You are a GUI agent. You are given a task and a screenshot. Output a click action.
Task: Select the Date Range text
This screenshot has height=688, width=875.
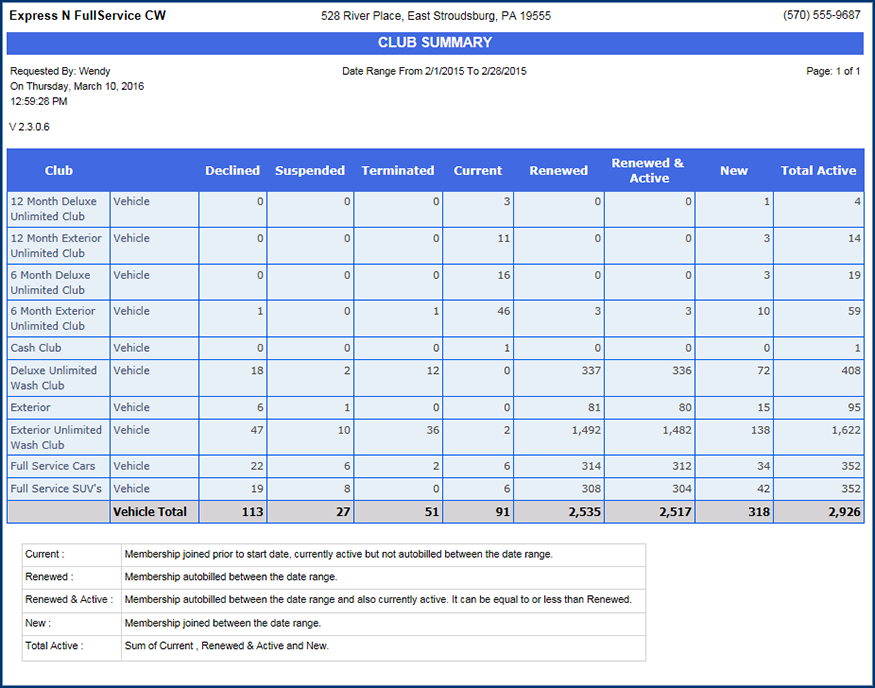click(x=434, y=72)
